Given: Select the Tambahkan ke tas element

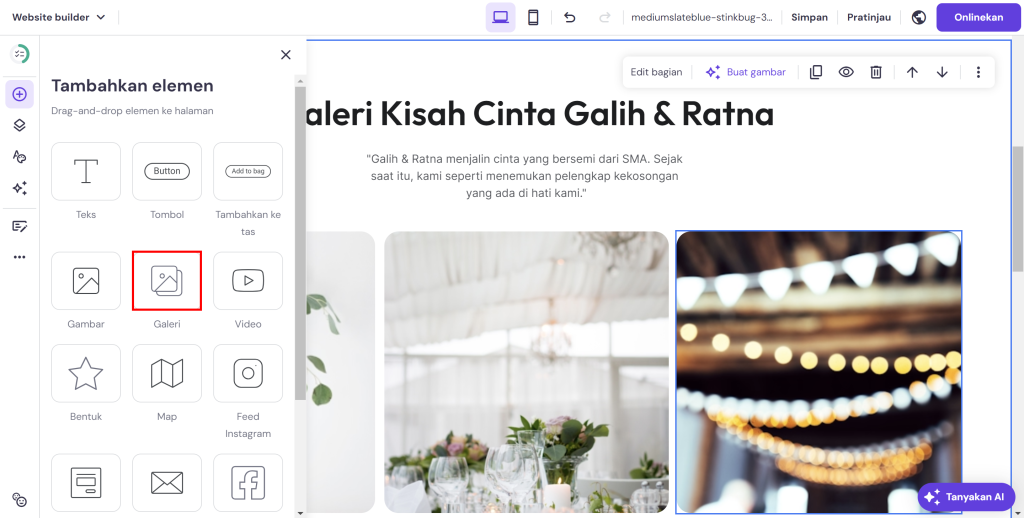Looking at the screenshot, I should [248, 171].
